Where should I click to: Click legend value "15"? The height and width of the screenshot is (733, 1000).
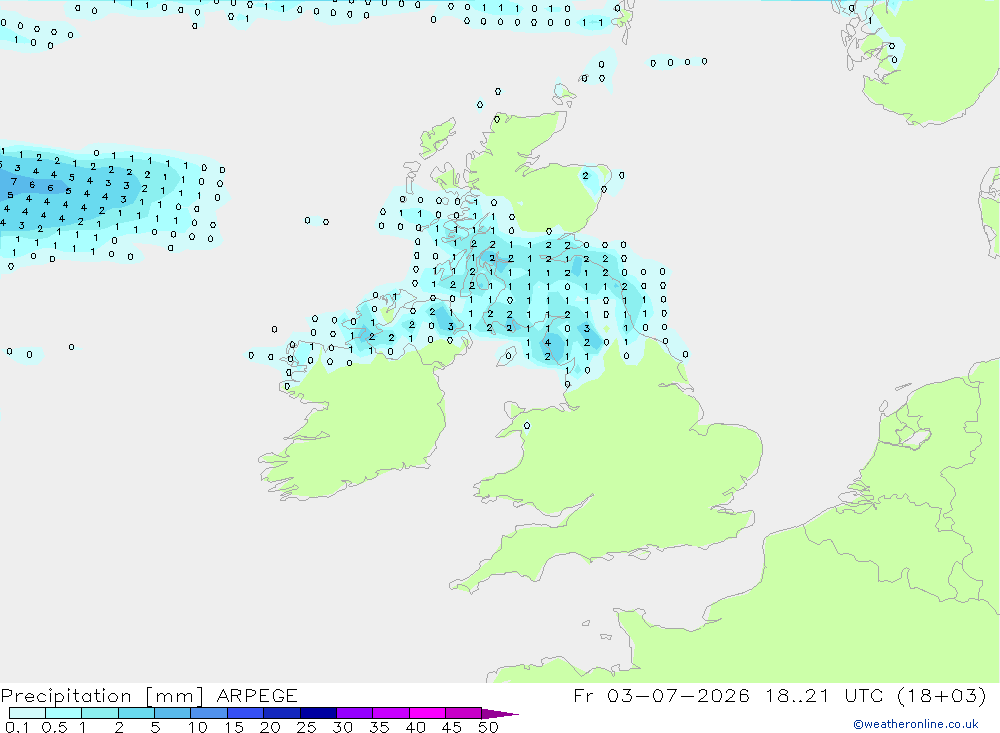click(233, 727)
